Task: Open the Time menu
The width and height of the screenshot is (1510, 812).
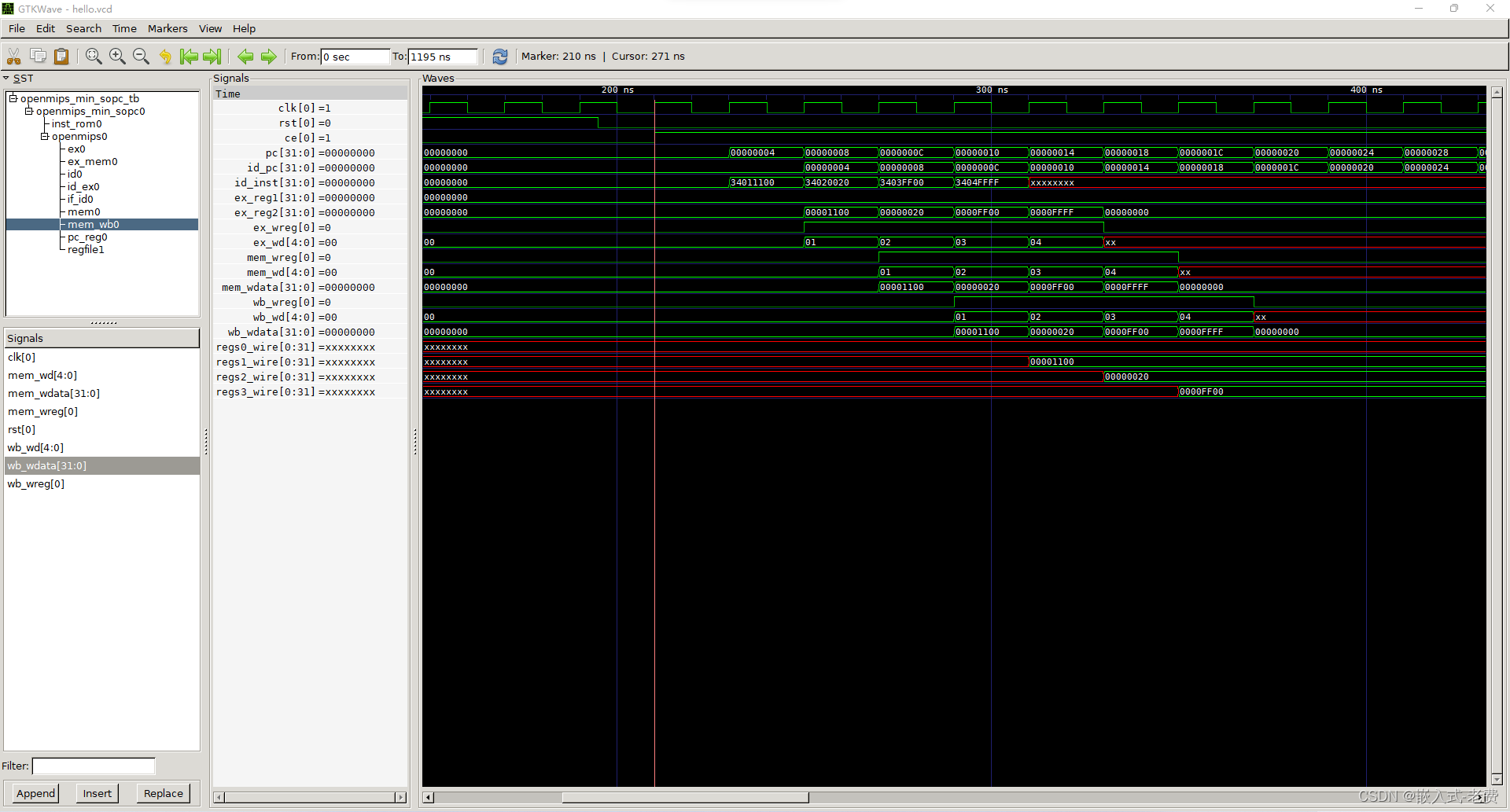Action: click(x=124, y=28)
